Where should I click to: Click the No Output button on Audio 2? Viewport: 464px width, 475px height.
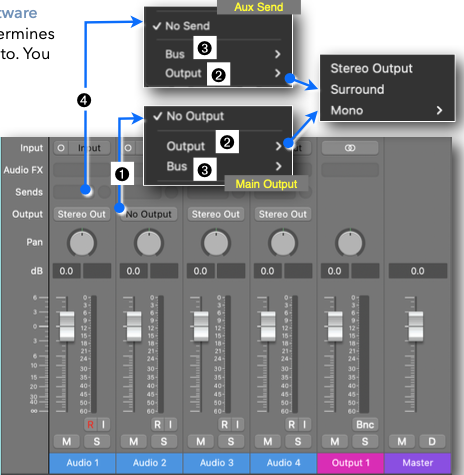click(149, 214)
